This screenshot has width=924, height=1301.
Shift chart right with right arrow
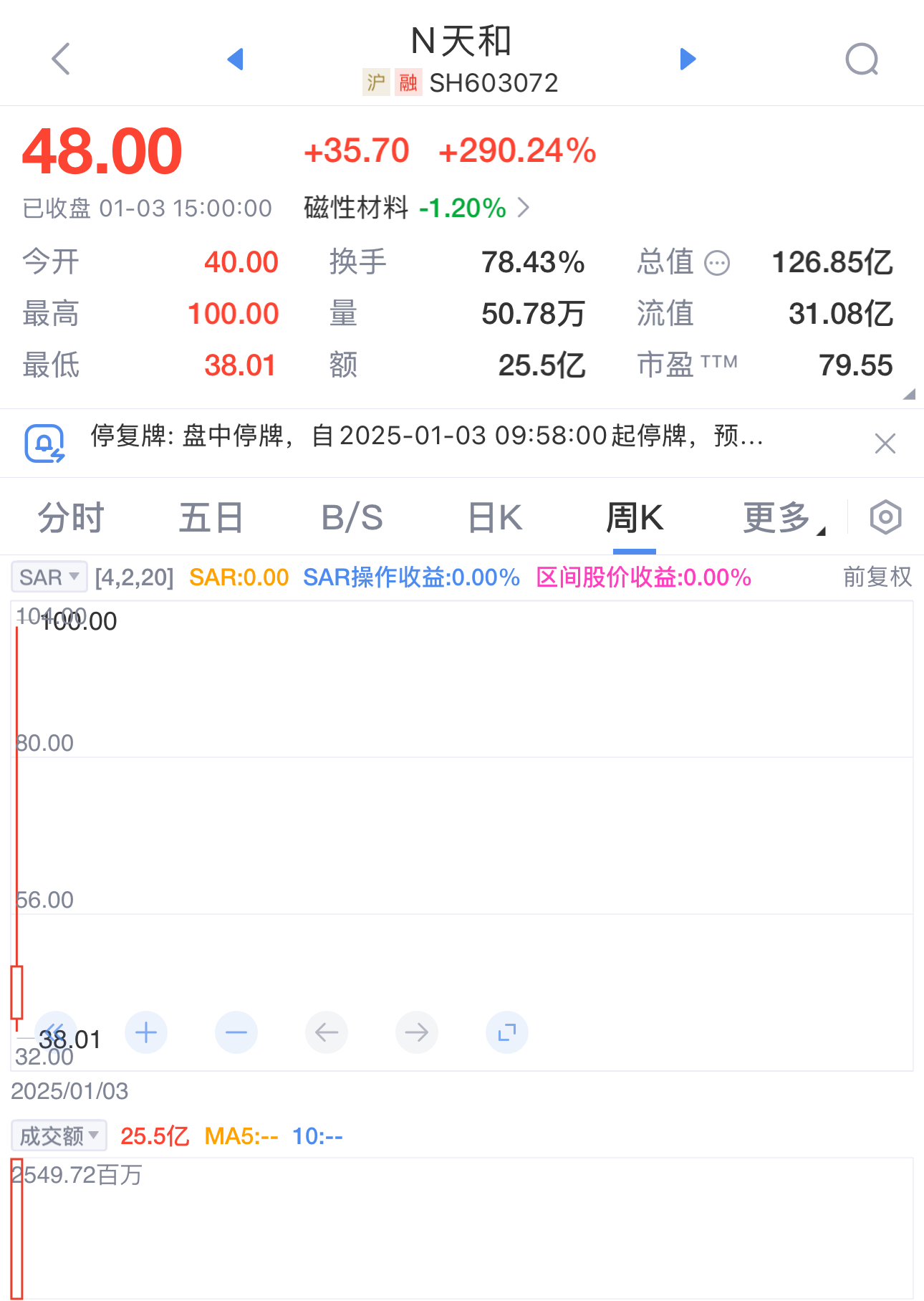pyautogui.click(x=417, y=1032)
